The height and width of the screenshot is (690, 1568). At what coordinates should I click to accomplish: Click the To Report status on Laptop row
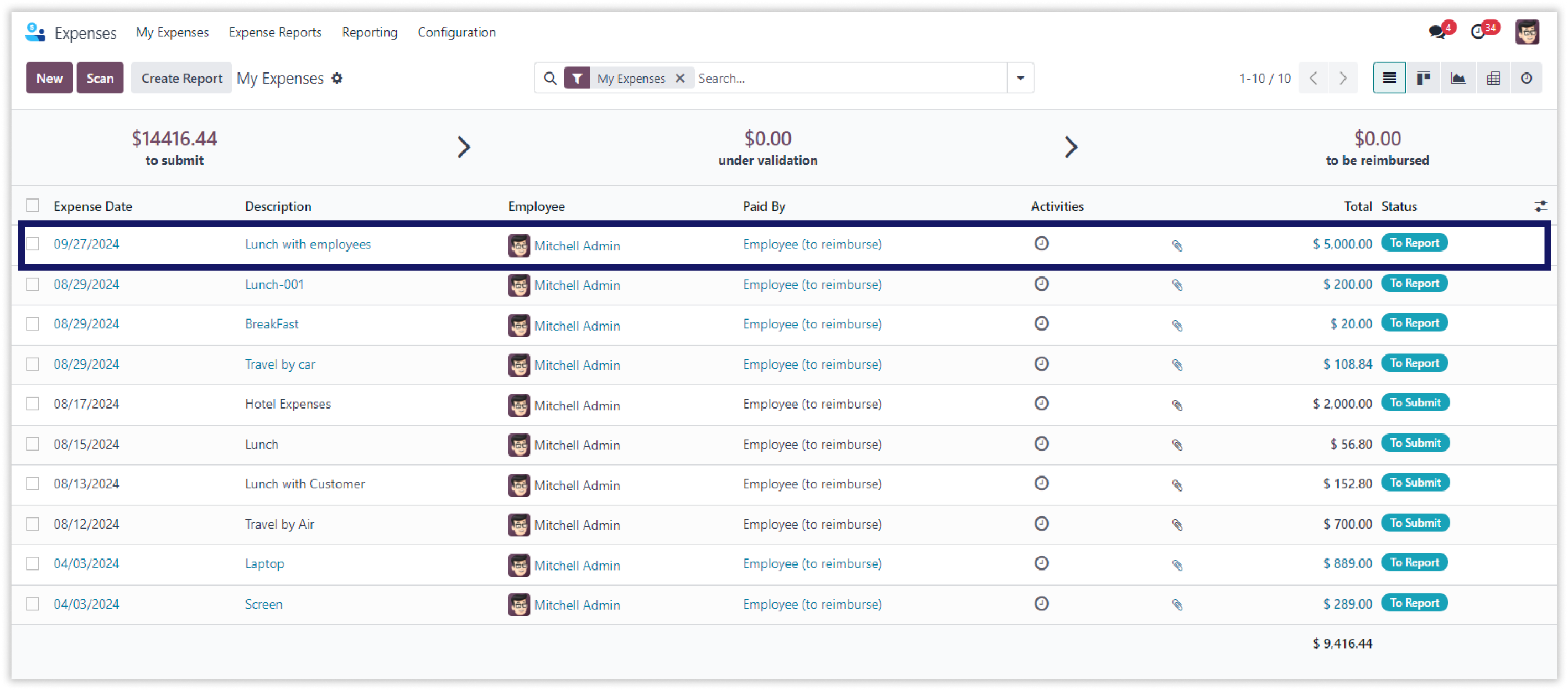[1414, 563]
